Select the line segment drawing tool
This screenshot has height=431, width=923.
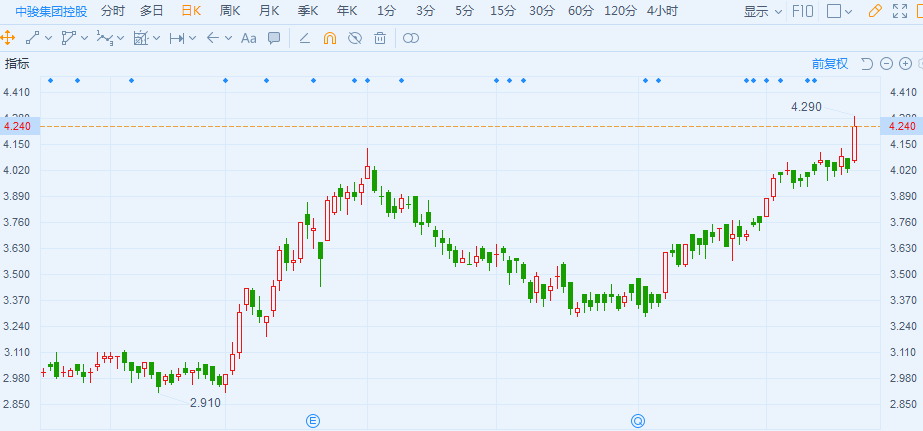coord(33,38)
